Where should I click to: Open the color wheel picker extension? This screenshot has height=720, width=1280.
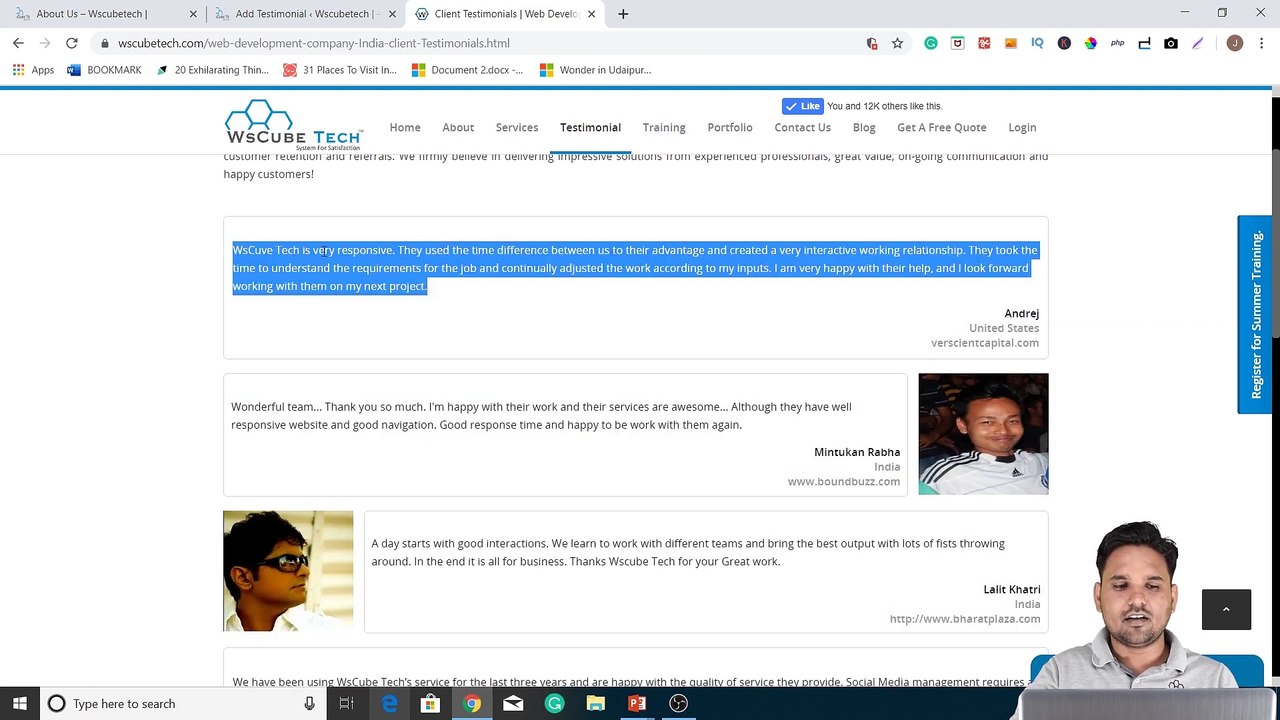[x=1091, y=43]
